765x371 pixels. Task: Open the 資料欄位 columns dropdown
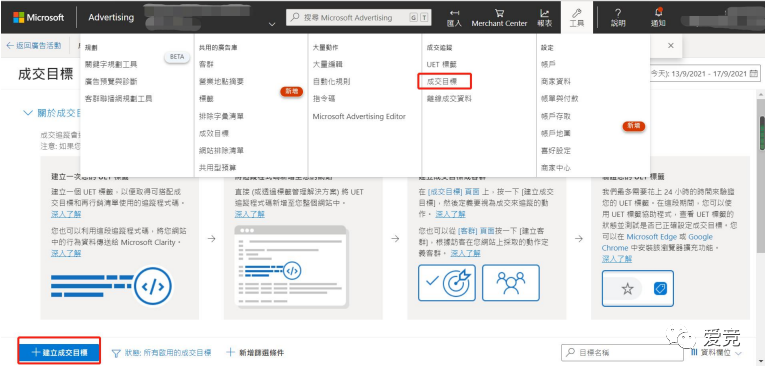pyautogui.click(x=716, y=352)
